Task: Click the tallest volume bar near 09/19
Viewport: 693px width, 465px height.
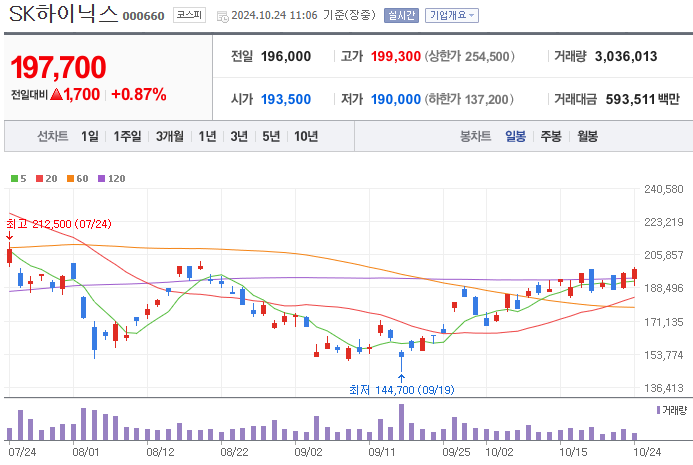Action: click(401, 422)
